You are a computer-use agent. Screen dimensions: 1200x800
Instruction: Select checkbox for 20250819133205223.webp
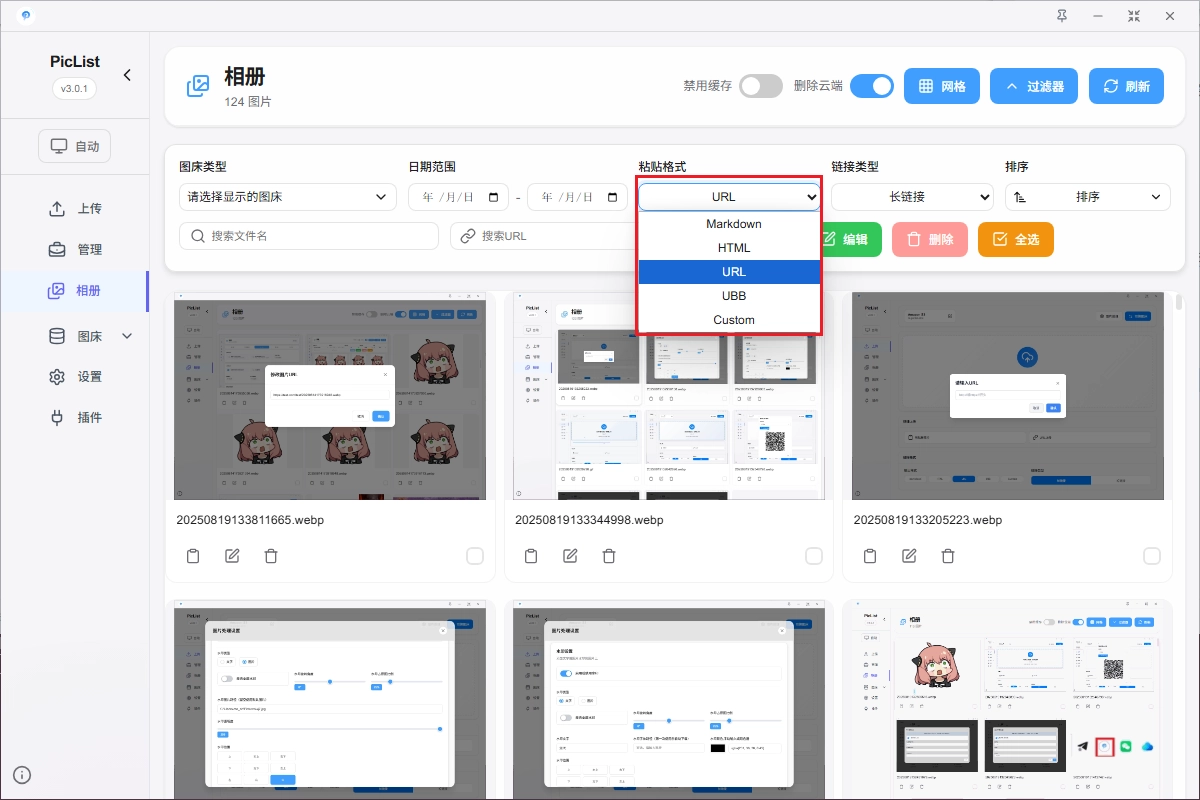click(x=1152, y=556)
